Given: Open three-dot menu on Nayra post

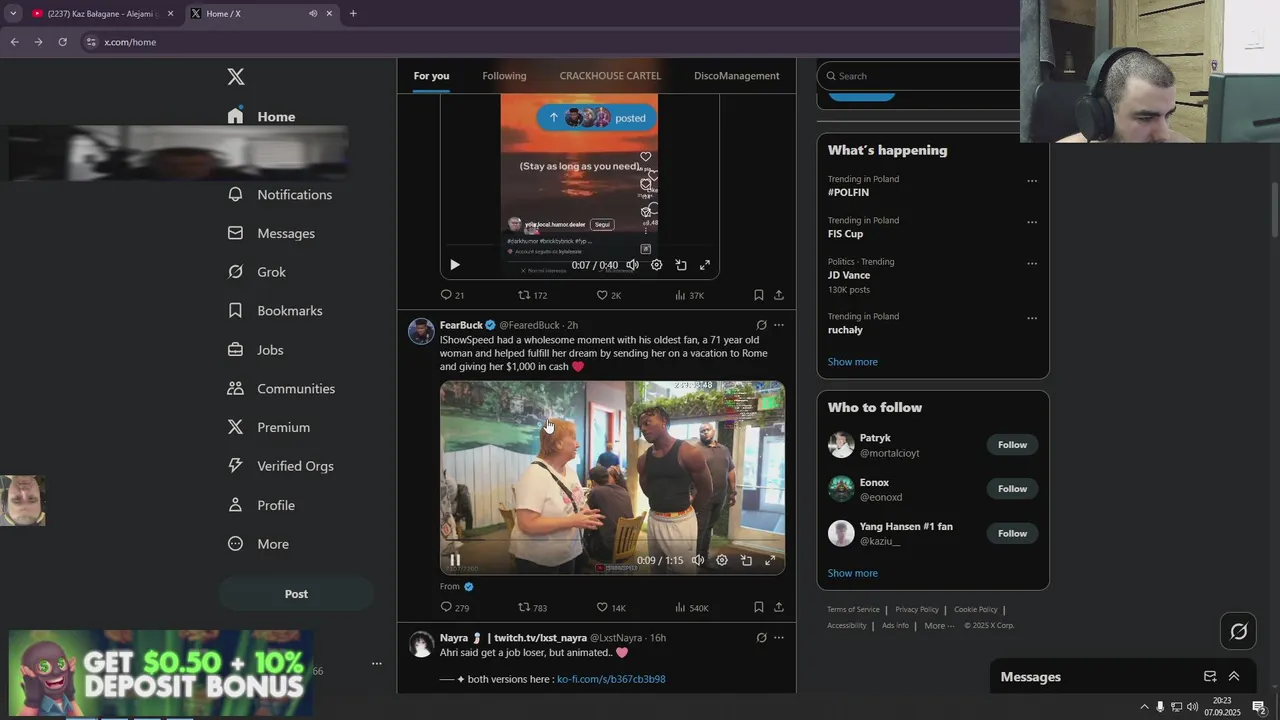Looking at the screenshot, I should coord(779,638).
